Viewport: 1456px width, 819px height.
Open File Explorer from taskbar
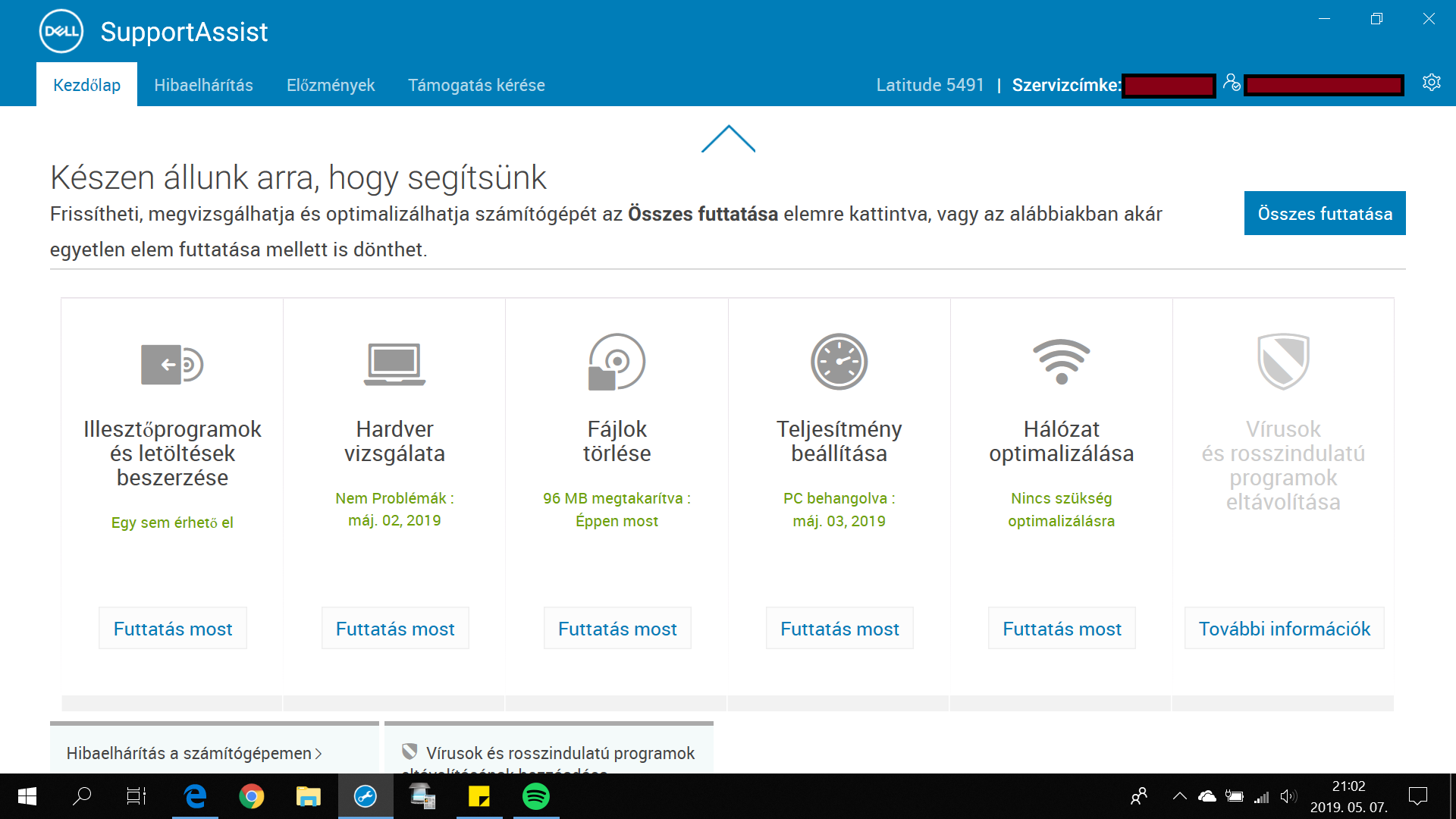(x=308, y=796)
